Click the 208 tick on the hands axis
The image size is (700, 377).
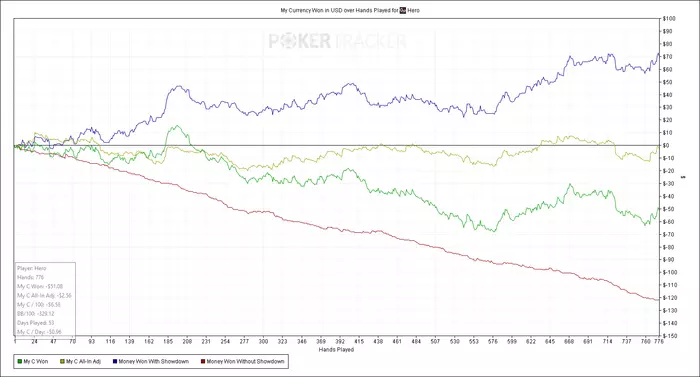[x=187, y=341]
